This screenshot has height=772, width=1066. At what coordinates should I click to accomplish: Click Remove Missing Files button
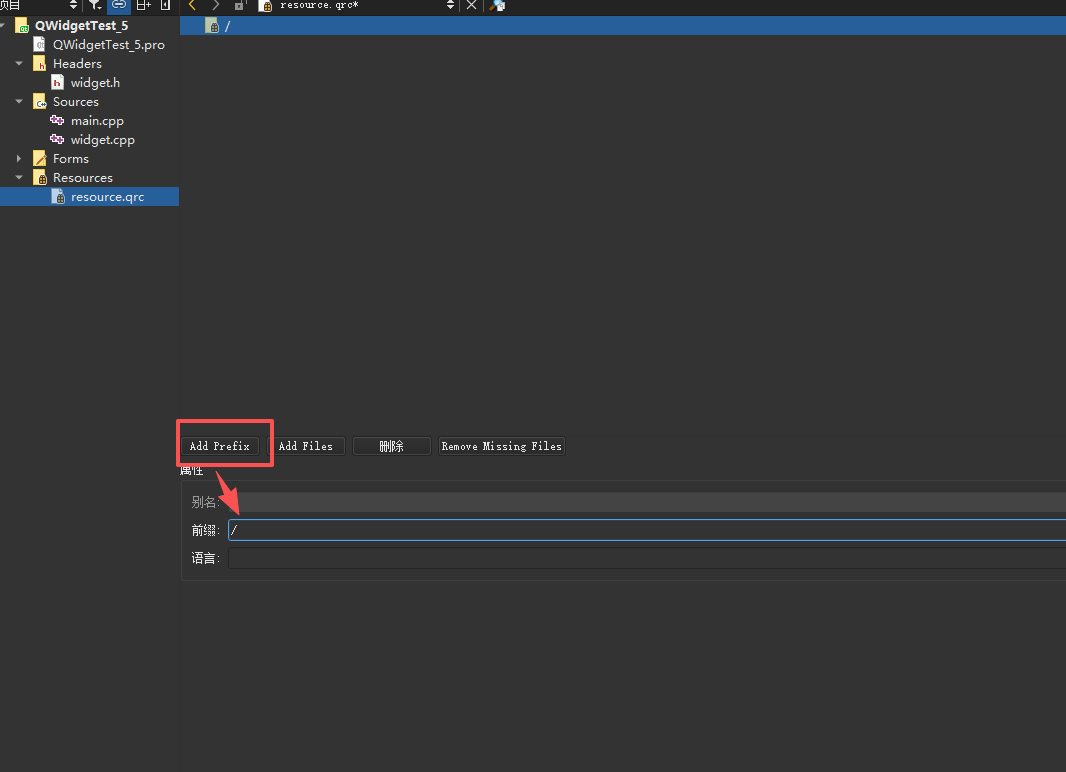pos(502,446)
